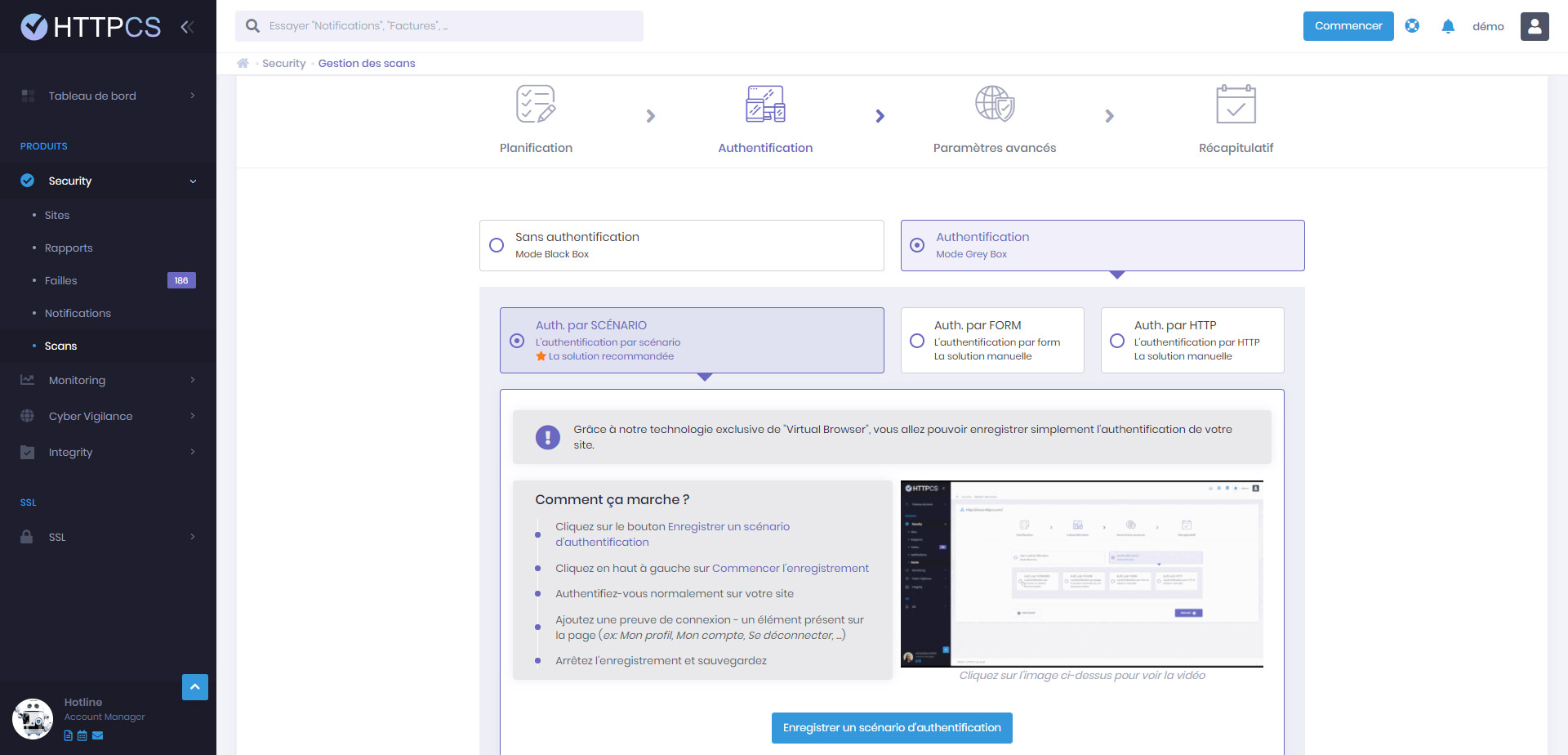Click the scroll-to-top arrow button
The image size is (1568, 755).
(x=195, y=687)
